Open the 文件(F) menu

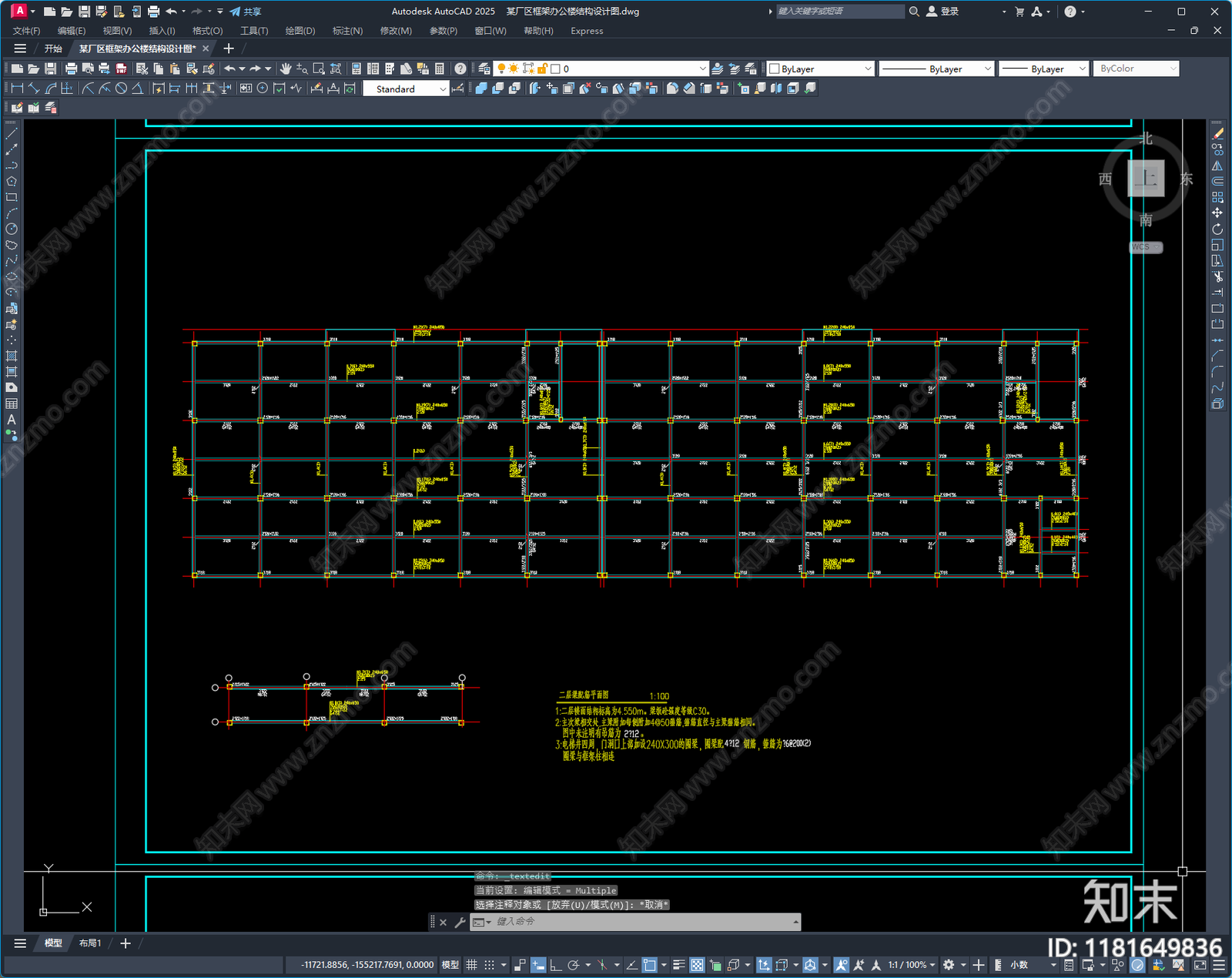(x=26, y=31)
